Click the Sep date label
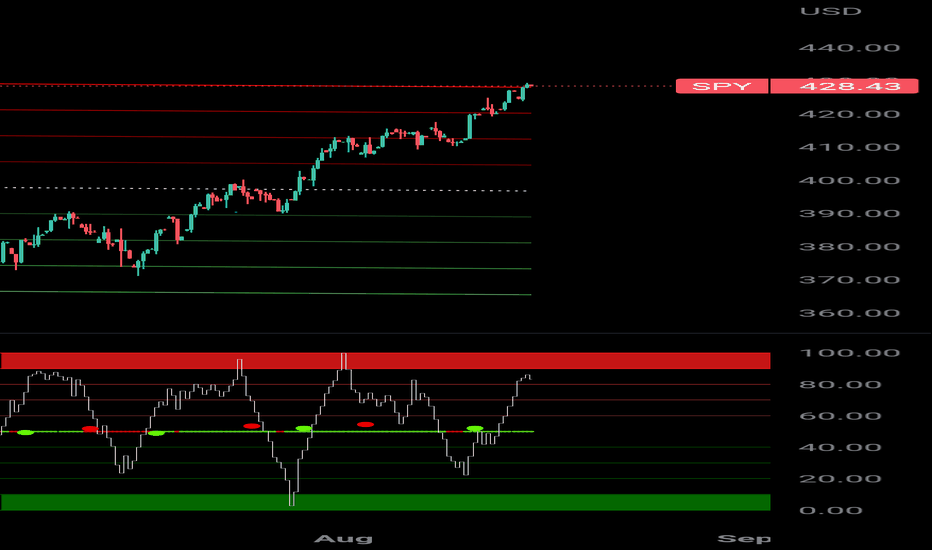The width and height of the screenshot is (932, 550). (x=744, y=539)
